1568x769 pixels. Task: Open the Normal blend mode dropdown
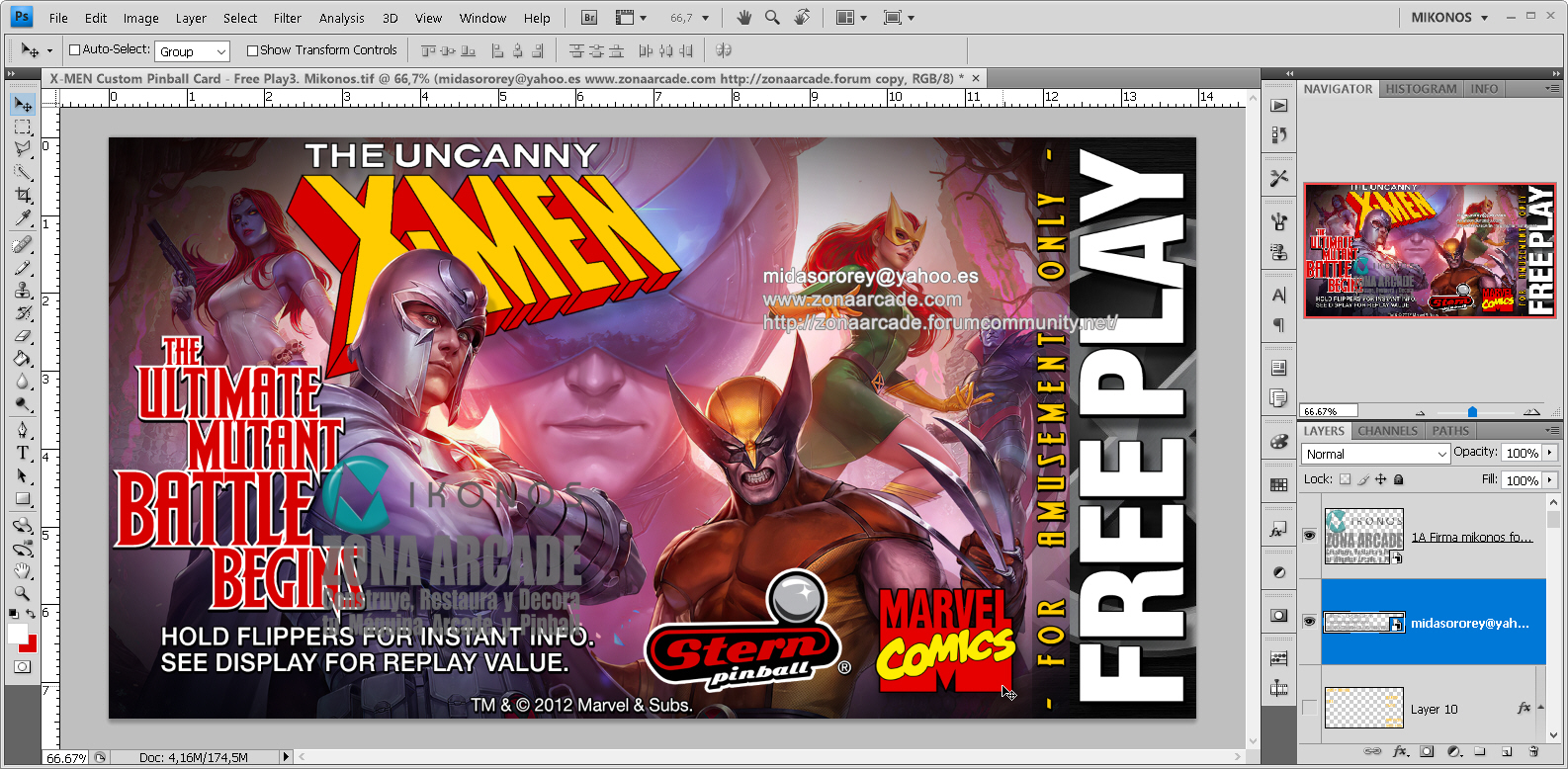tap(1375, 454)
